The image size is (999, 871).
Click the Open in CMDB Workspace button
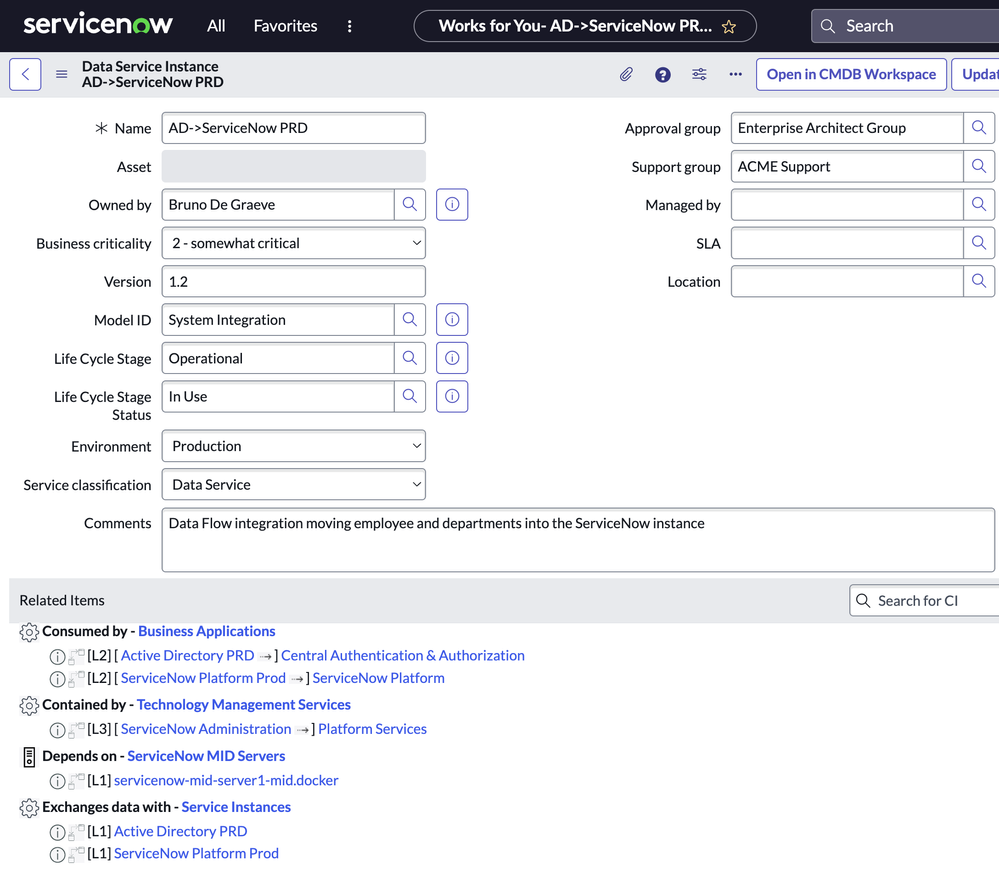pos(851,74)
